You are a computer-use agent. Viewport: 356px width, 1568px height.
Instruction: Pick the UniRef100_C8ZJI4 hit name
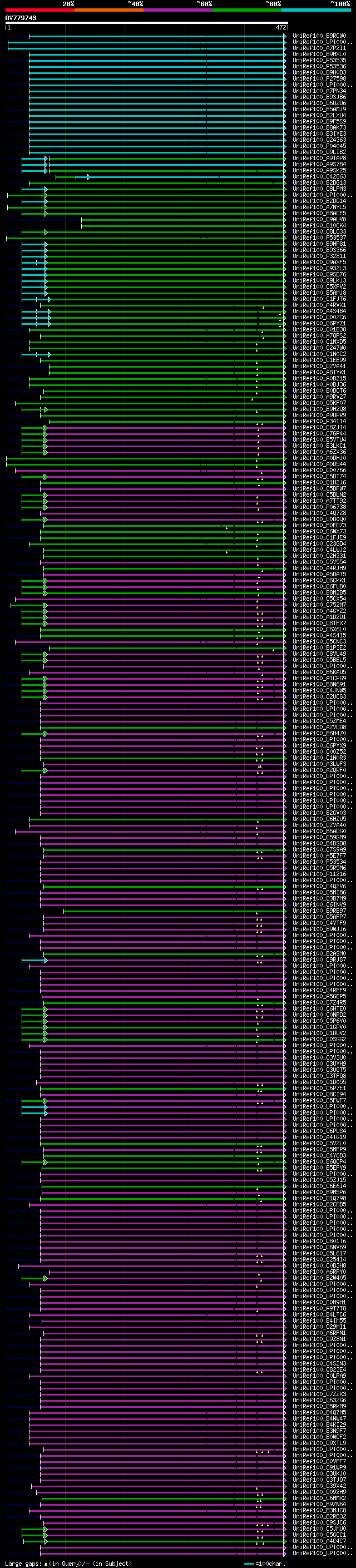click(319, 427)
